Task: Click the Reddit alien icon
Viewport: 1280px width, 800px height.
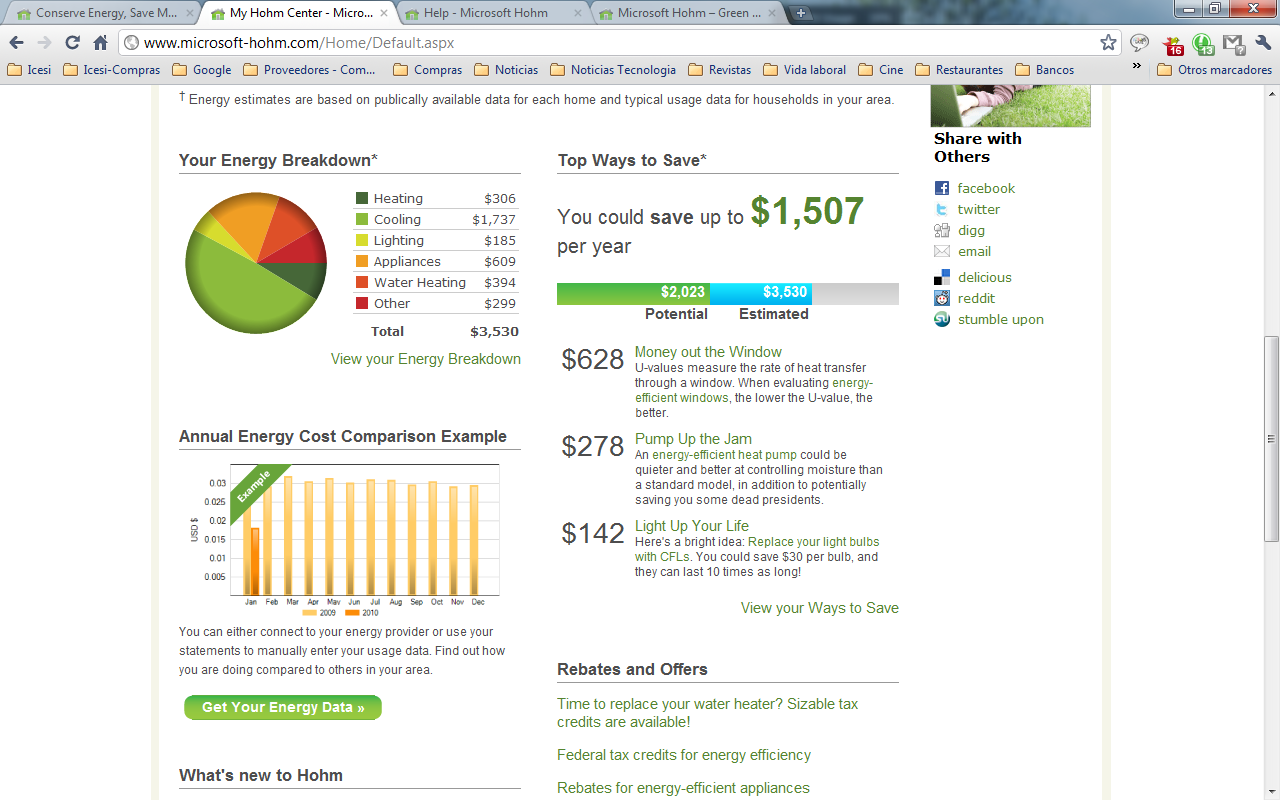Action: click(941, 298)
